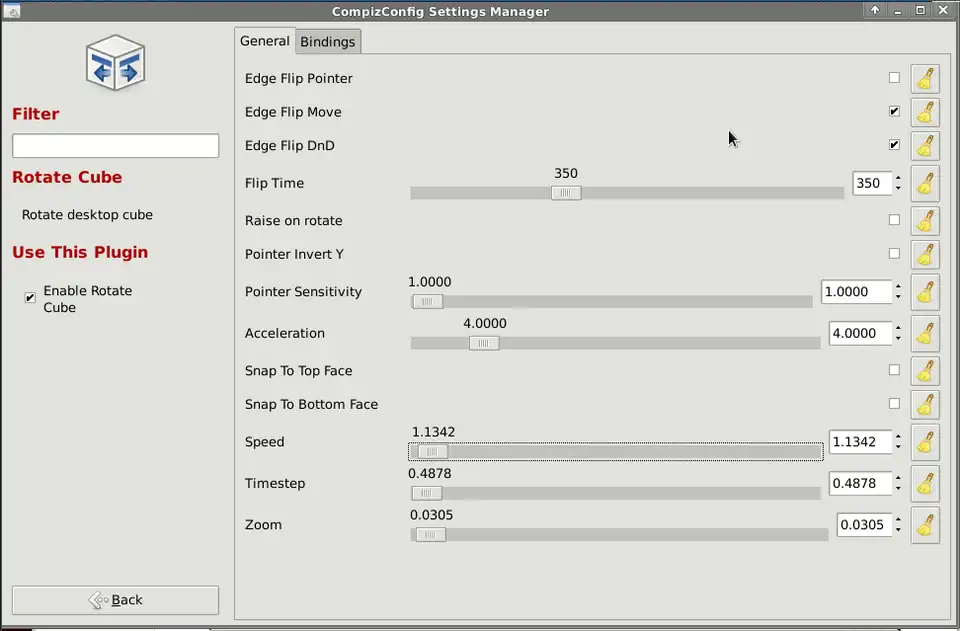960x631 pixels.
Task: Reset Pointer Sensitivity to its default value
Action: tap(925, 292)
